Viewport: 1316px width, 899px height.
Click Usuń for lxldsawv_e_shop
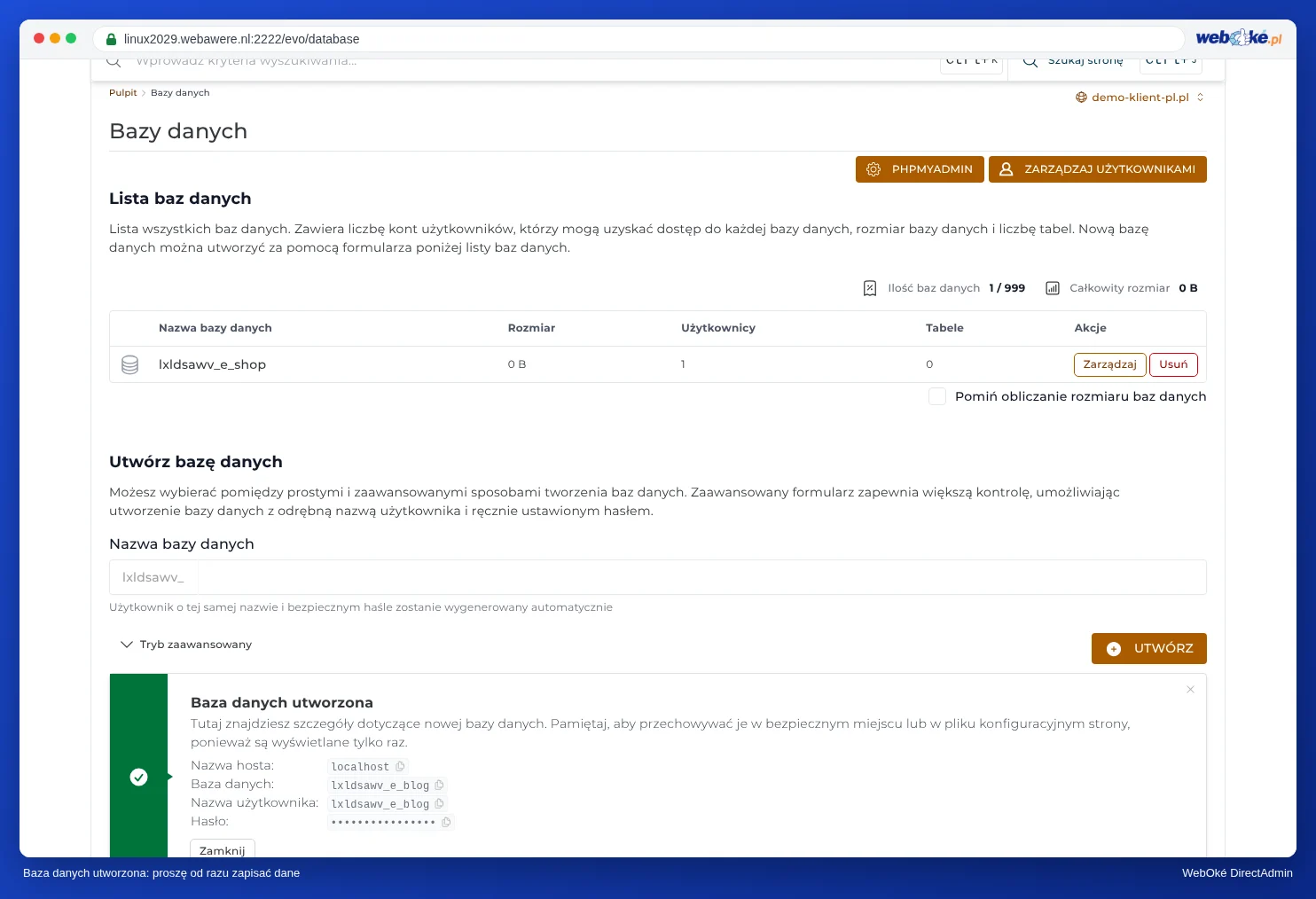click(1173, 364)
